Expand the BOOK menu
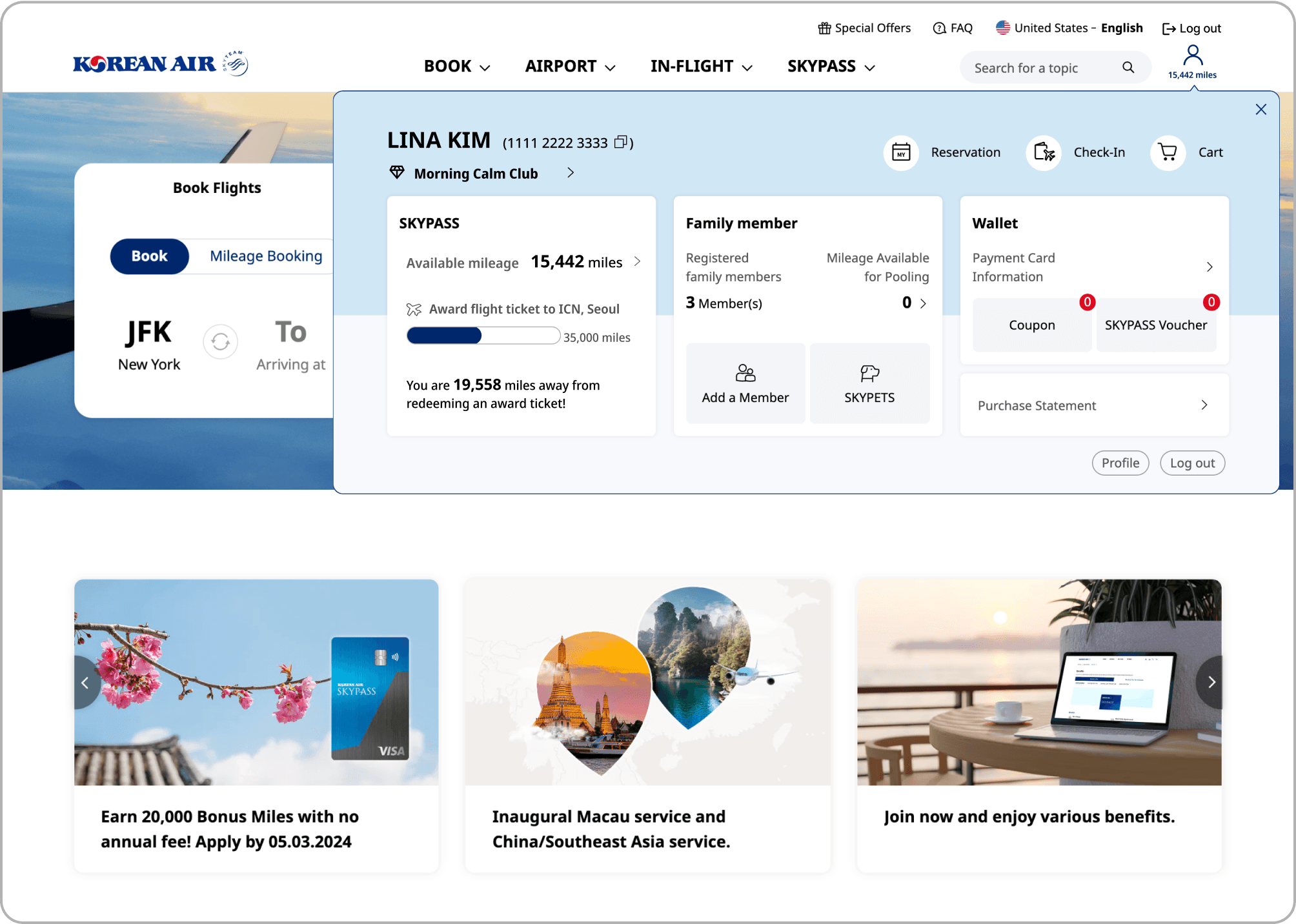 457,66
